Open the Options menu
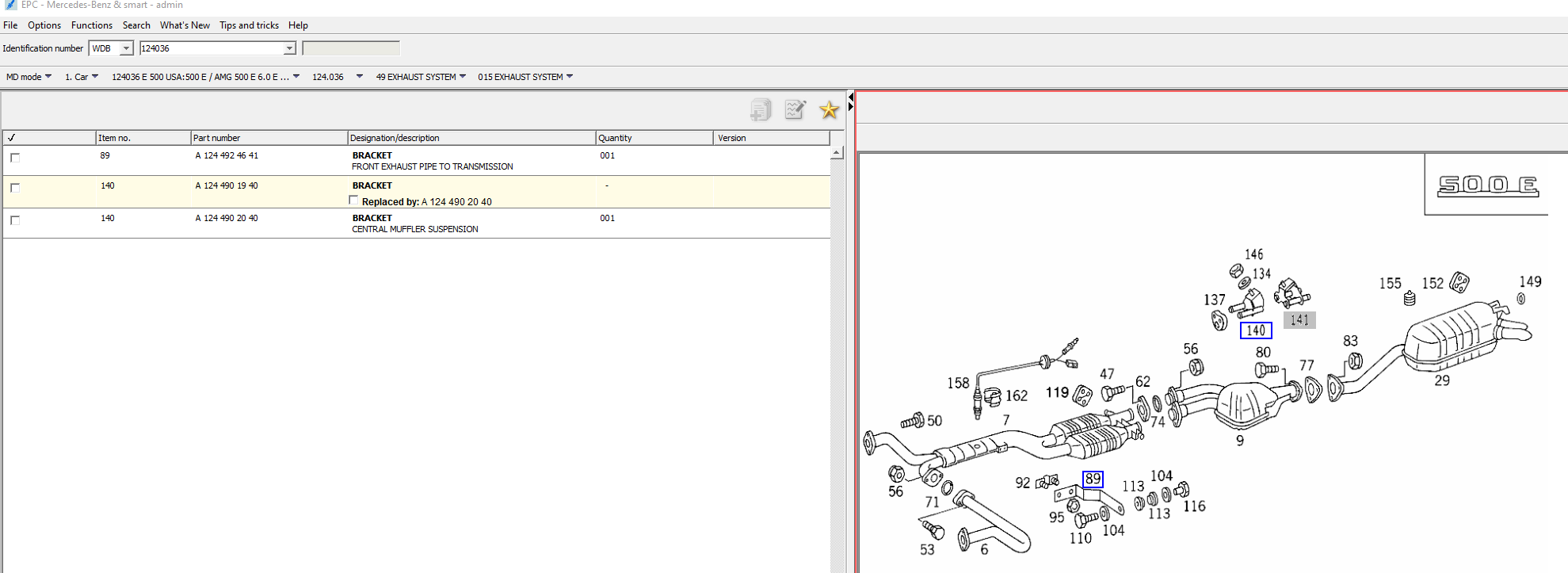1568x573 pixels. click(x=44, y=25)
